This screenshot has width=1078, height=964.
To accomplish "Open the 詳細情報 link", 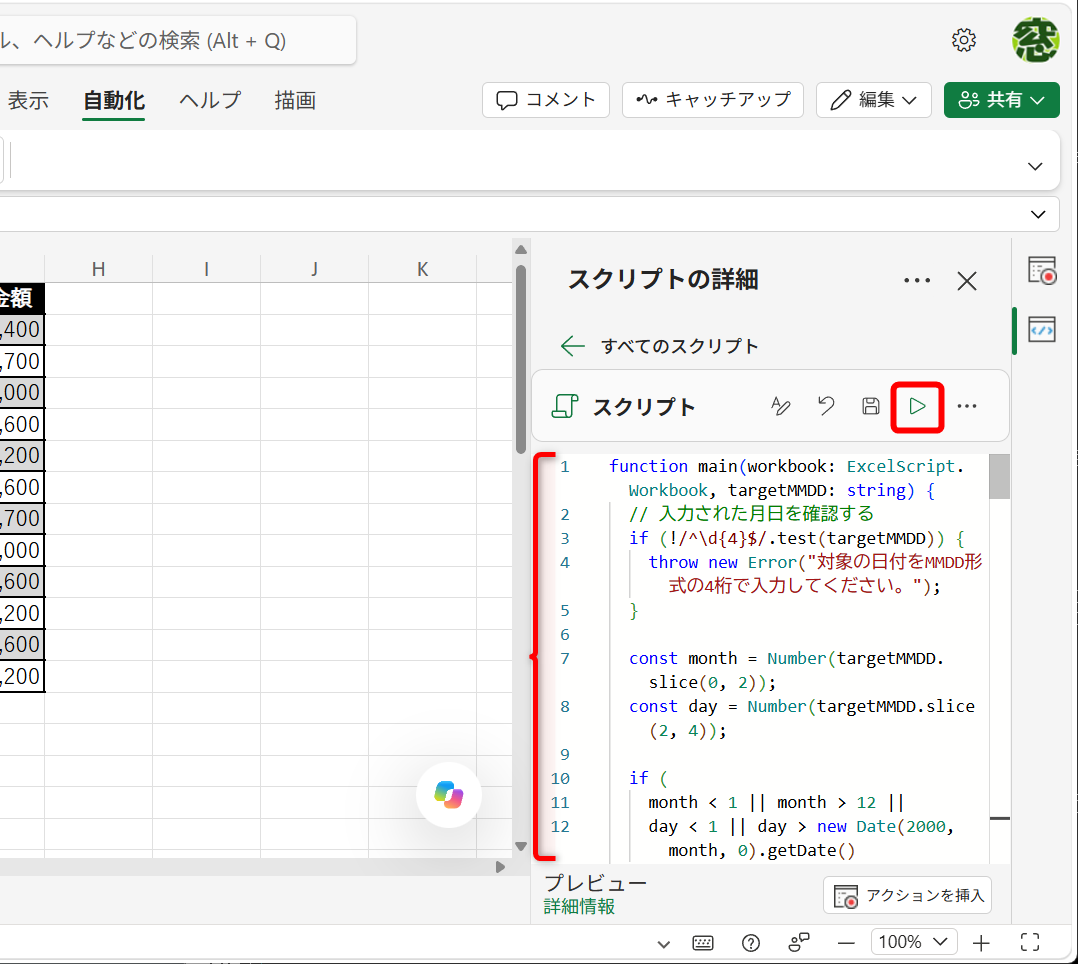I will coord(579,907).
